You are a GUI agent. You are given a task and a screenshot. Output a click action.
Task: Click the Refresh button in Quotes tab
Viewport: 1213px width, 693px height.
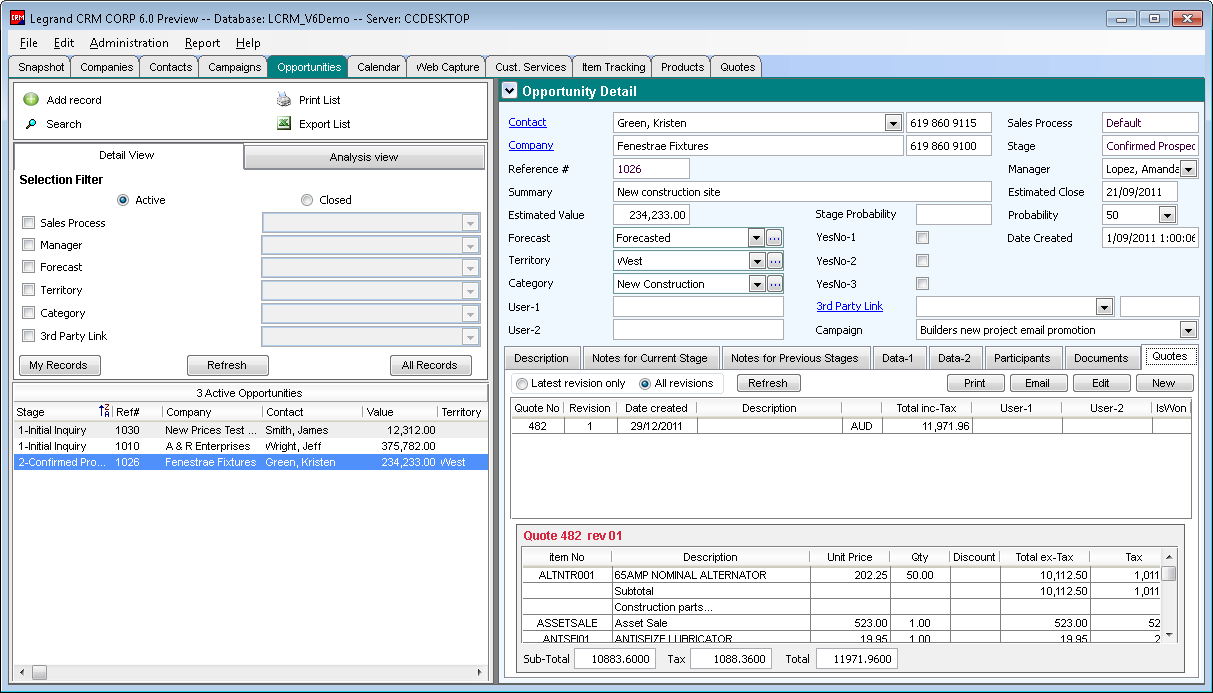(768, 383)
